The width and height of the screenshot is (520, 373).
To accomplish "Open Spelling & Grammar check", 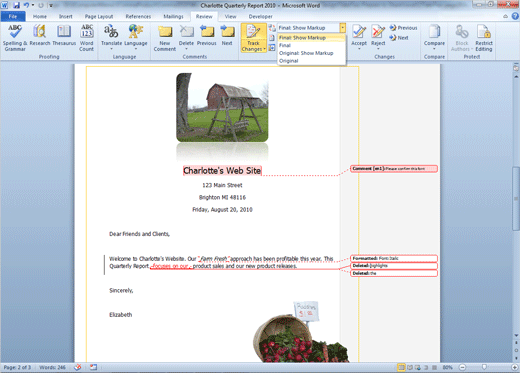I will pos(15,38).
